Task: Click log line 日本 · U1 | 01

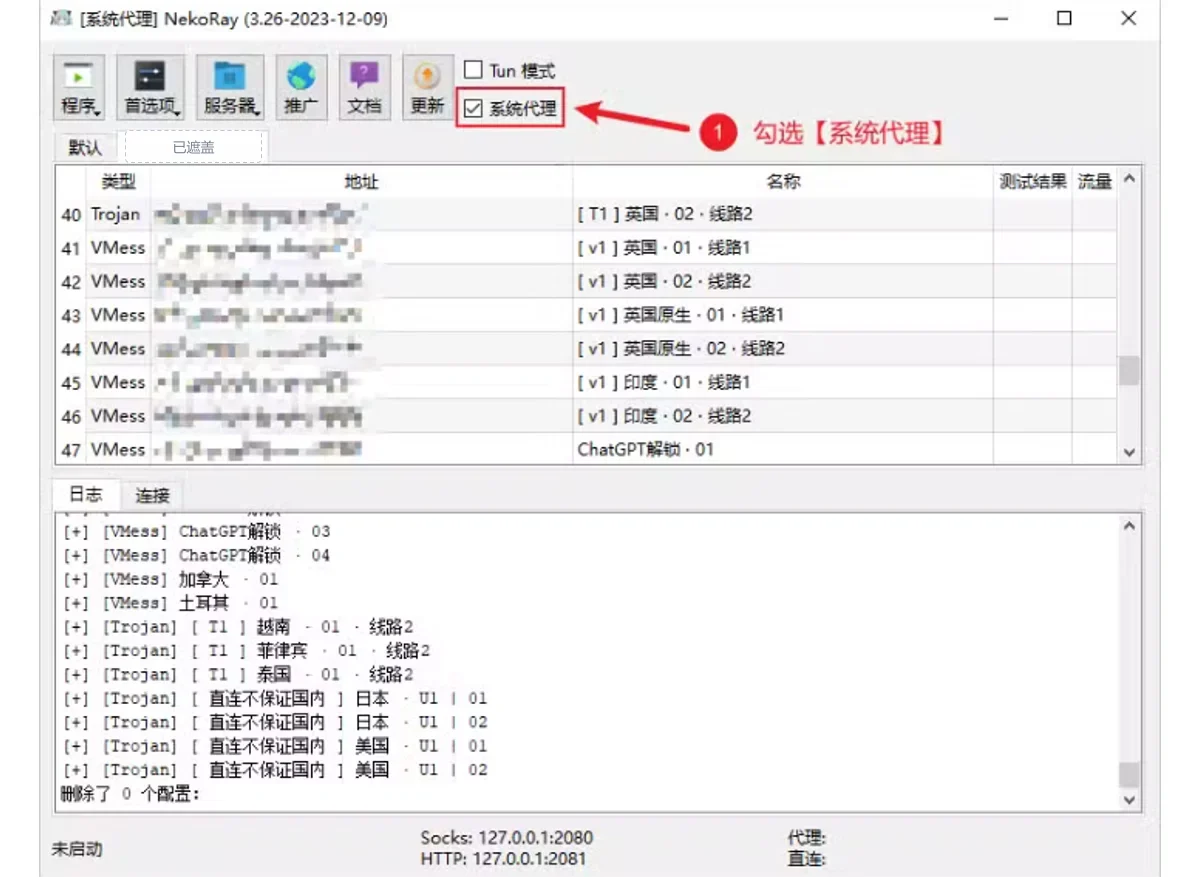Action: 275,698
